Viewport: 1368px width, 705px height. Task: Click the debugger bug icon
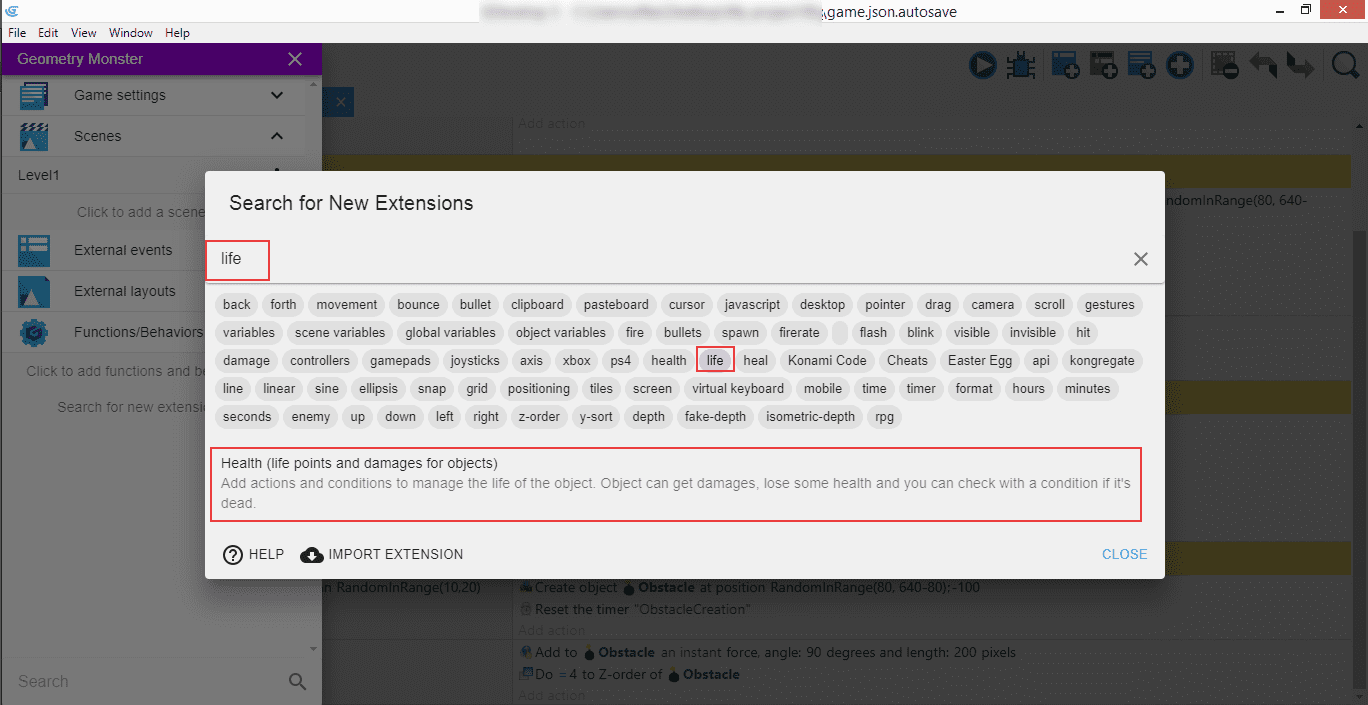click(1020, 66)
